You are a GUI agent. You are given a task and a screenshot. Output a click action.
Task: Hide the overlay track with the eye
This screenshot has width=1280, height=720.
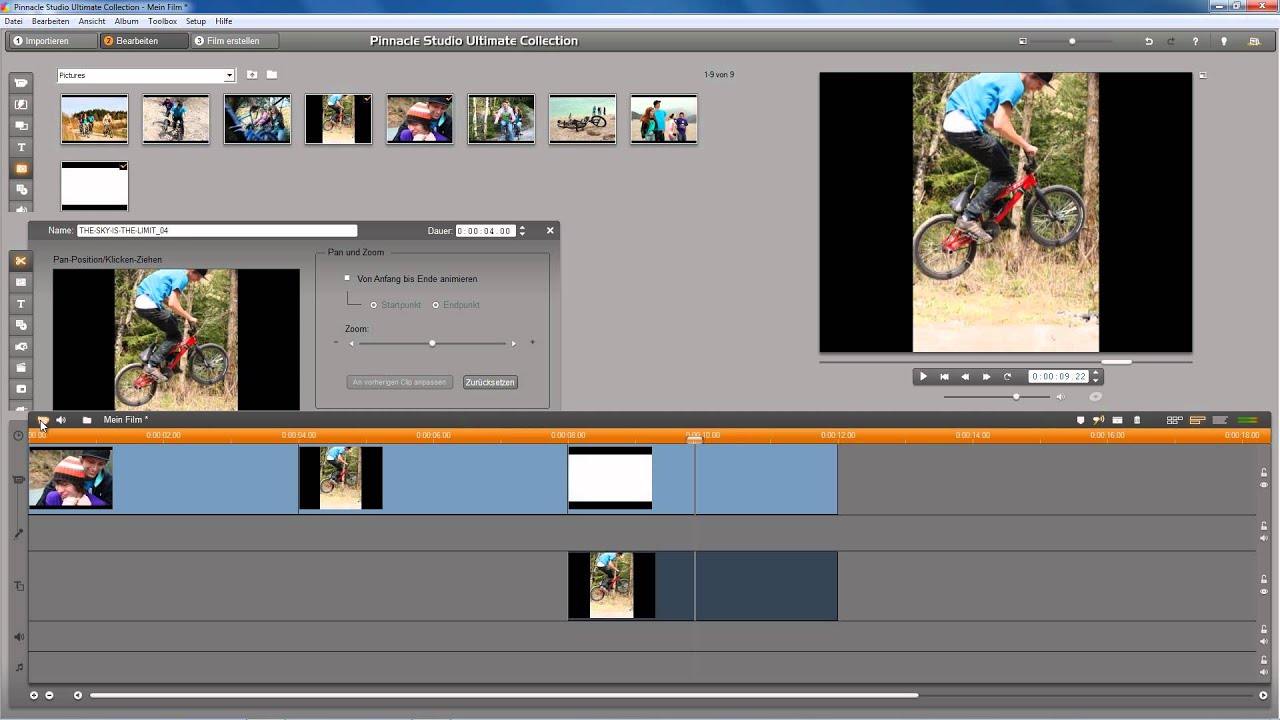pos(1264,591)
